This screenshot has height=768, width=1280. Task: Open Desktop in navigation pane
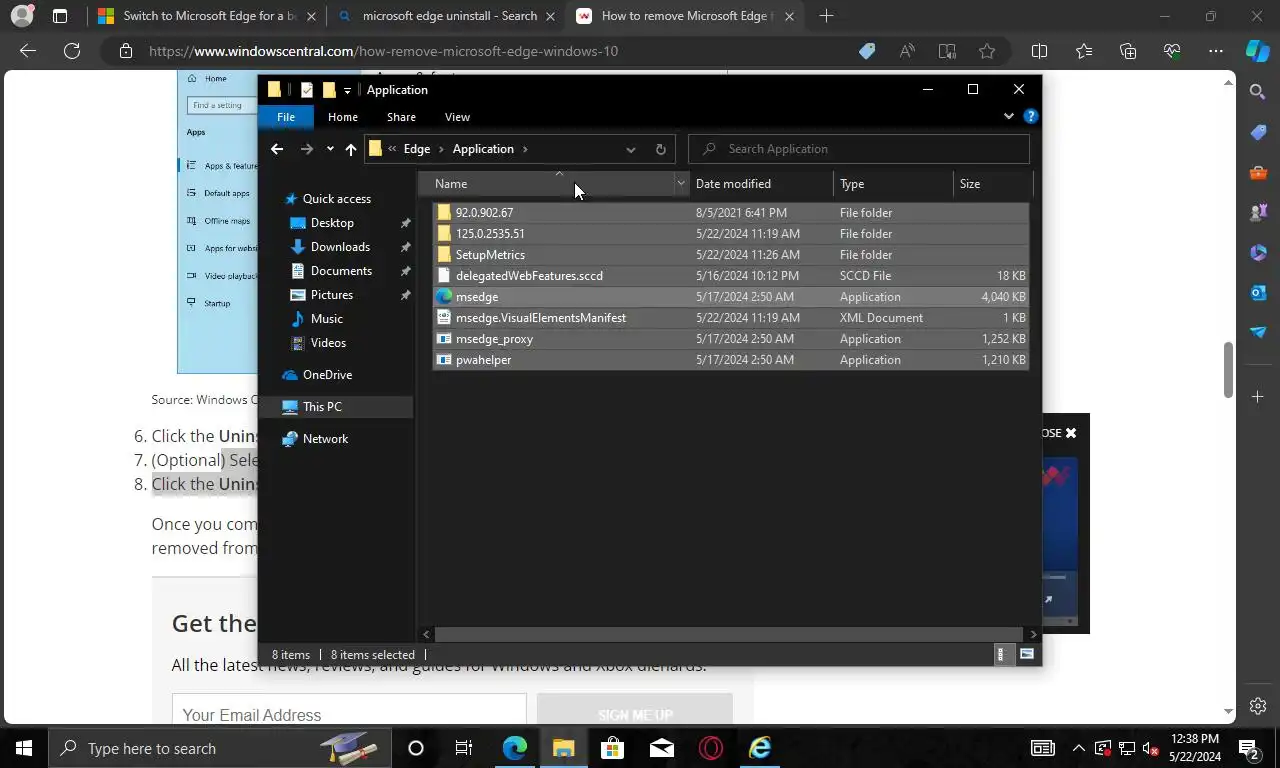[x=332, y=223]
